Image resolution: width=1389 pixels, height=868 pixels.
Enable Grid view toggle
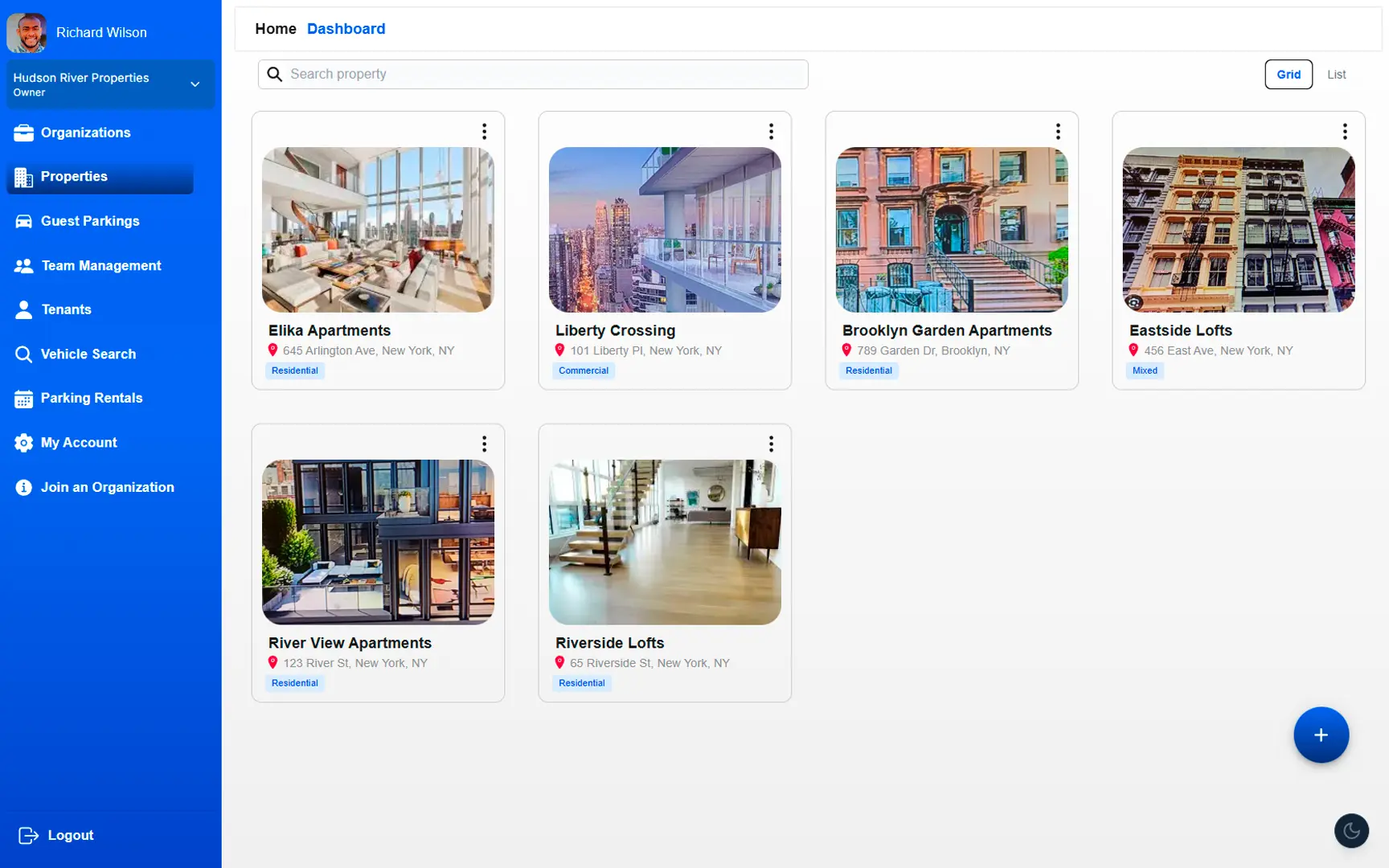pyautogui.click(x=1289, y=74)
